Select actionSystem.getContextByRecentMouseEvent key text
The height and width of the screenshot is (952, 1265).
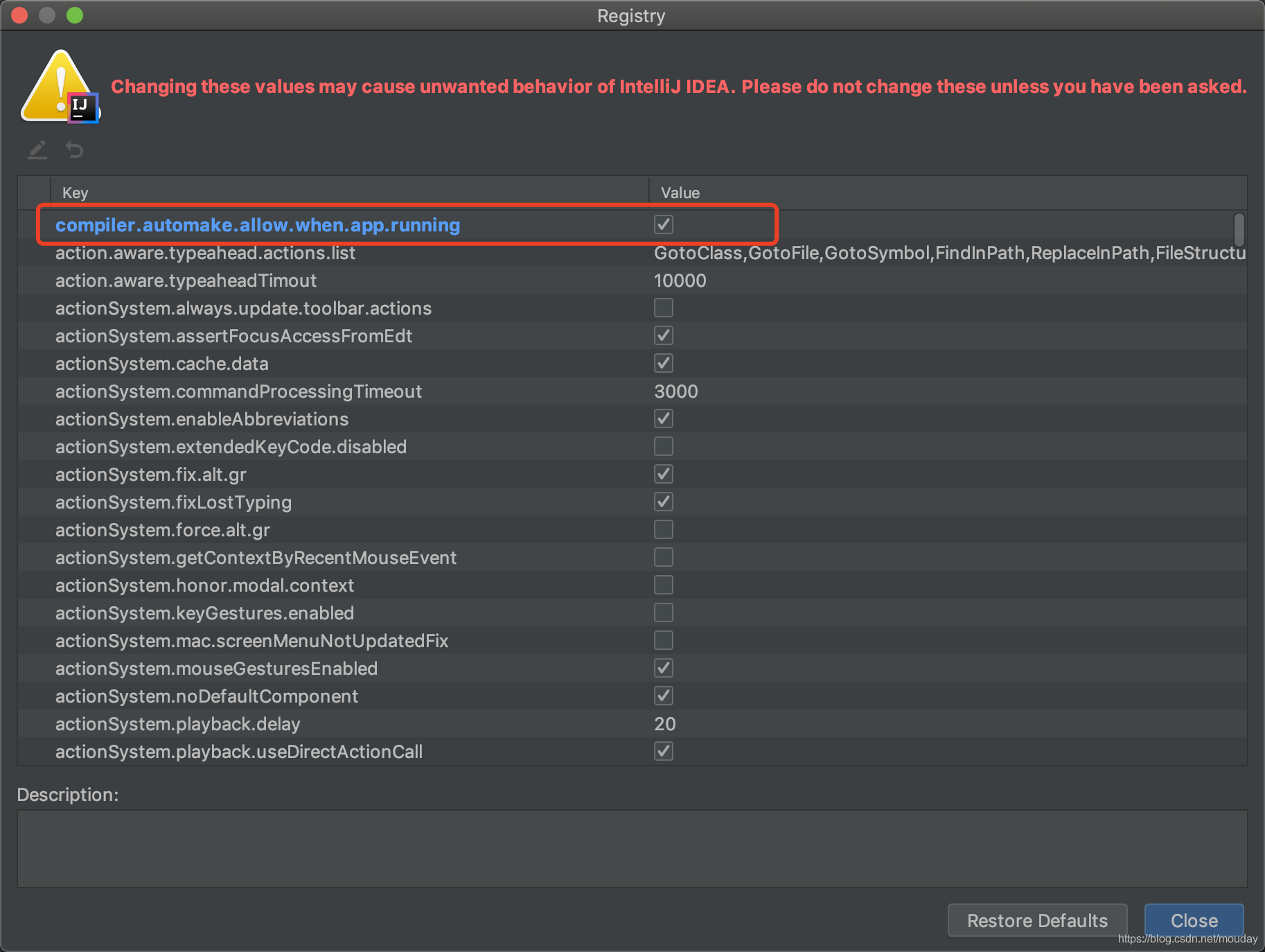(x=256, y=558)
